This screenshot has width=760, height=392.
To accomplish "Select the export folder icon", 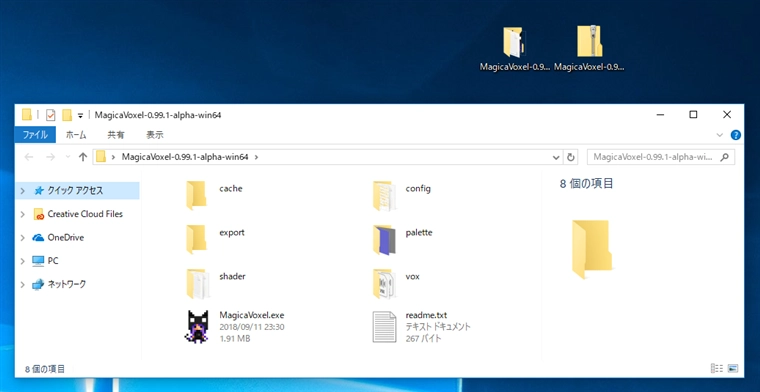I will pos(196,239).
